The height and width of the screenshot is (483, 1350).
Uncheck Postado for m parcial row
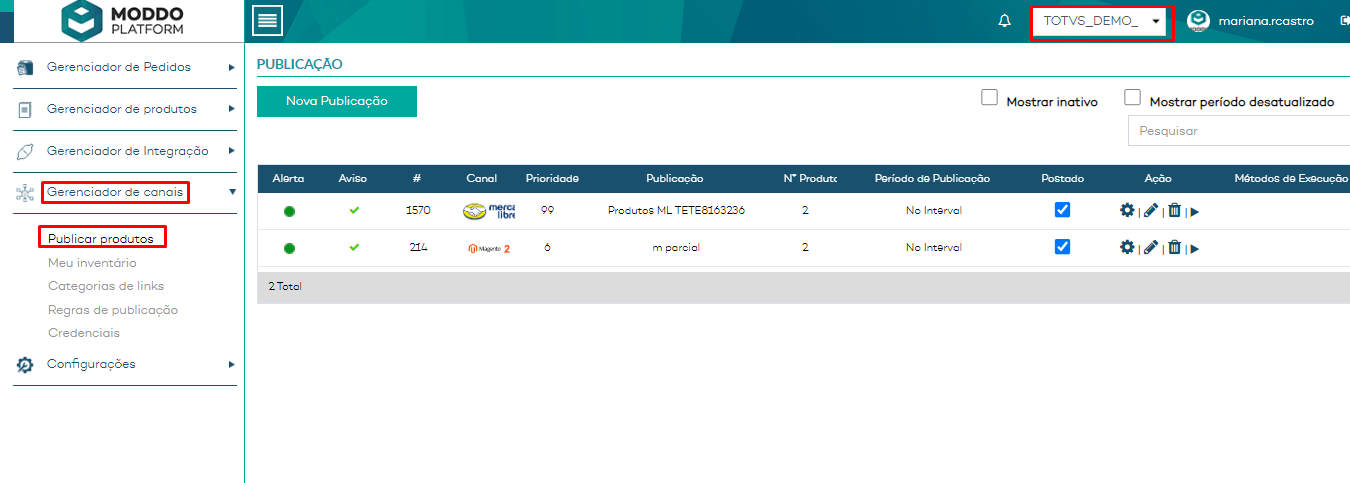pos(1062,246)
